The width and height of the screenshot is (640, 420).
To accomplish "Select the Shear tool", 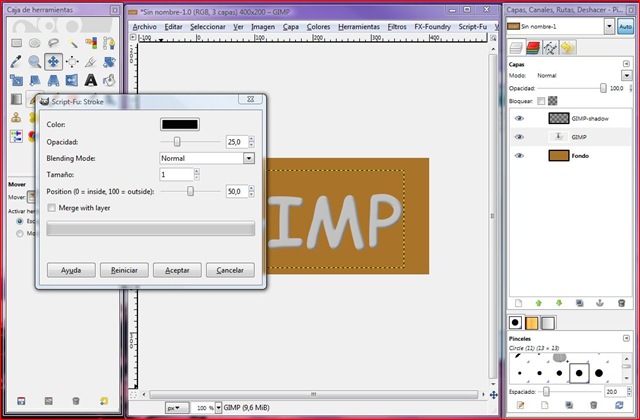I will click(35, 80).
